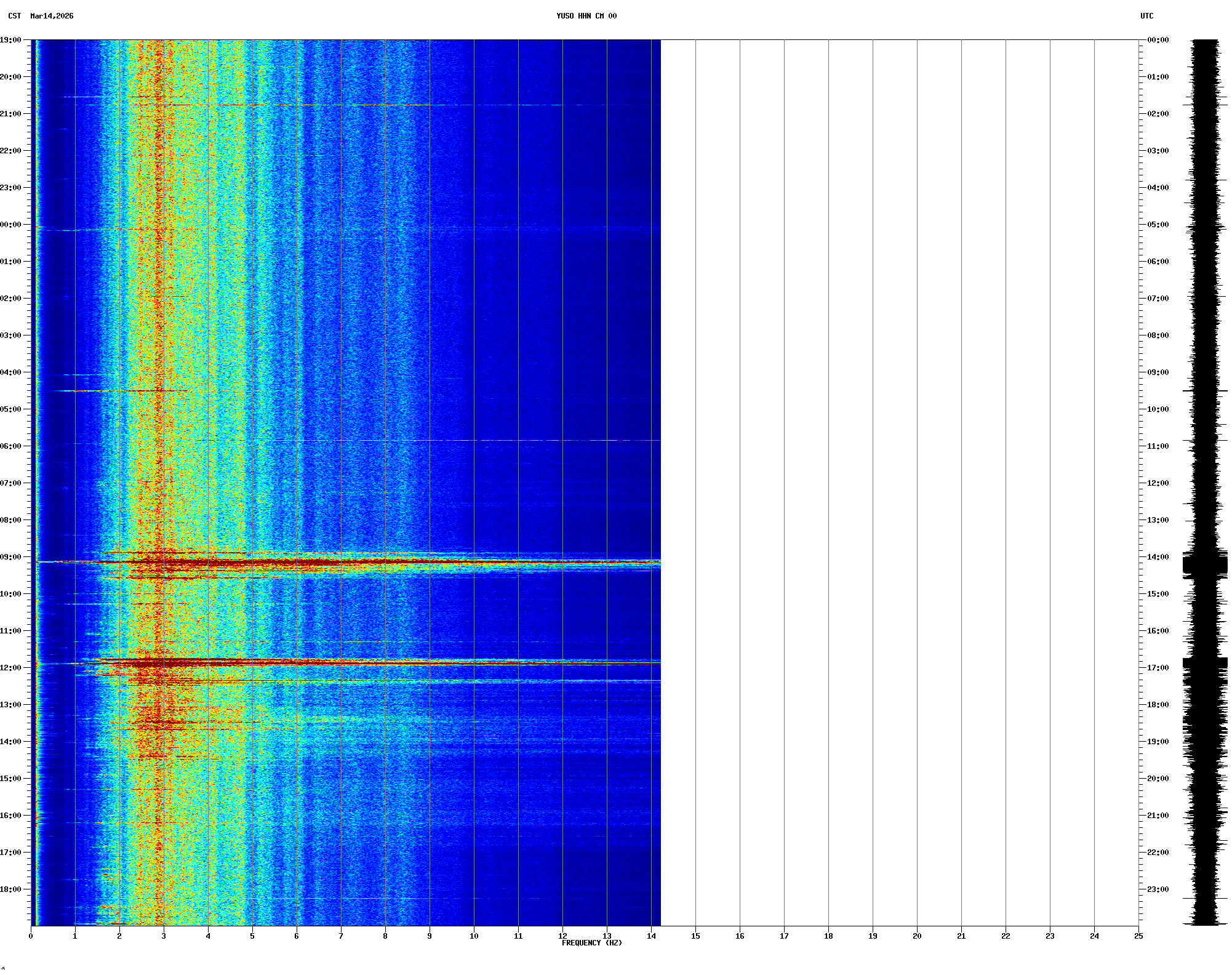
Task: Click the 3 Hz frequency tick label
Action: [164, 936]
